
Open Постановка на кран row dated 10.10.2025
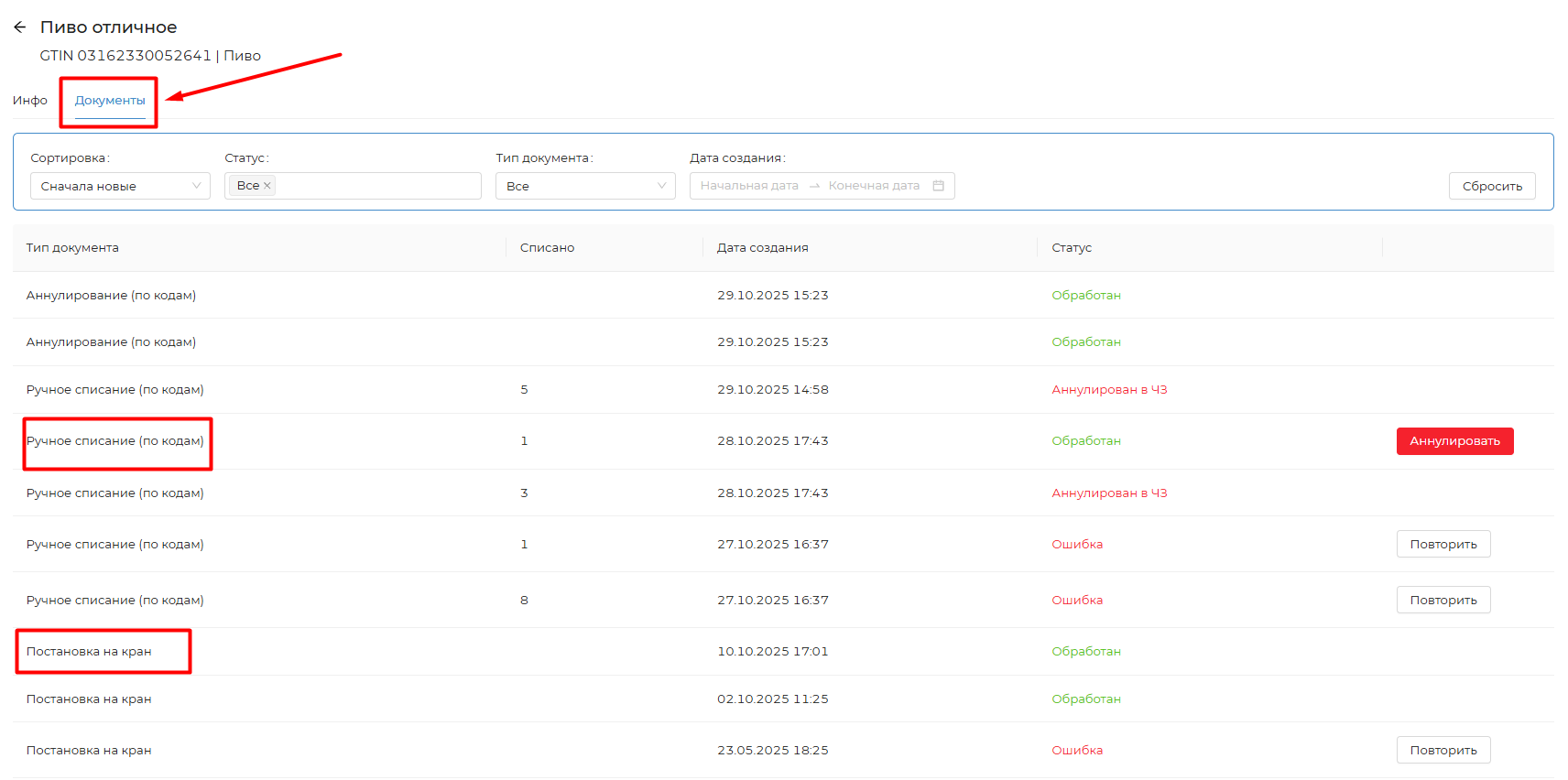89,652
